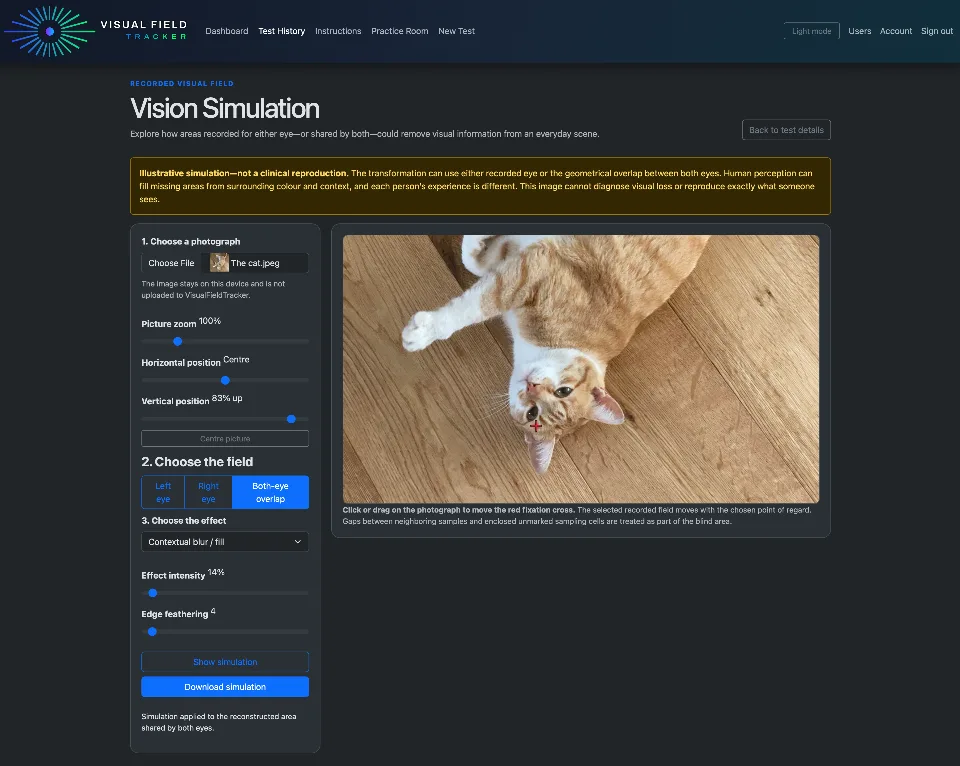Click the Visual Field Tracker starburst logo
This screenshot has height=766, width=960.
coord(50,31)
